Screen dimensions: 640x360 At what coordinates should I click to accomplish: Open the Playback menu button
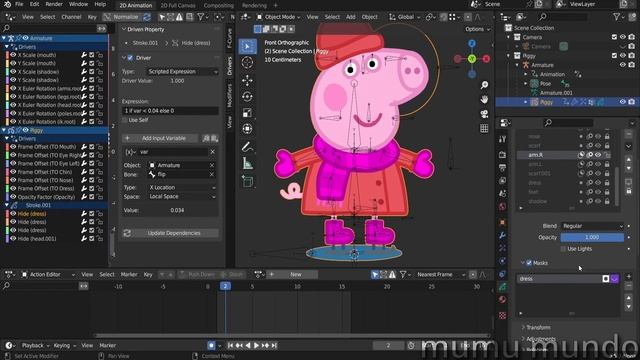click(35, 345)
